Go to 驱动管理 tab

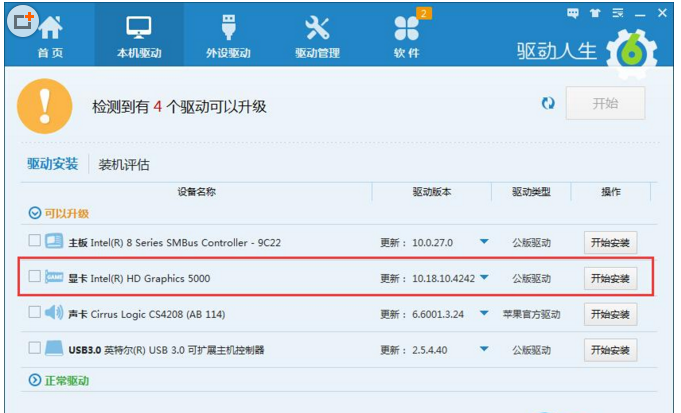[x=317, y=36]
